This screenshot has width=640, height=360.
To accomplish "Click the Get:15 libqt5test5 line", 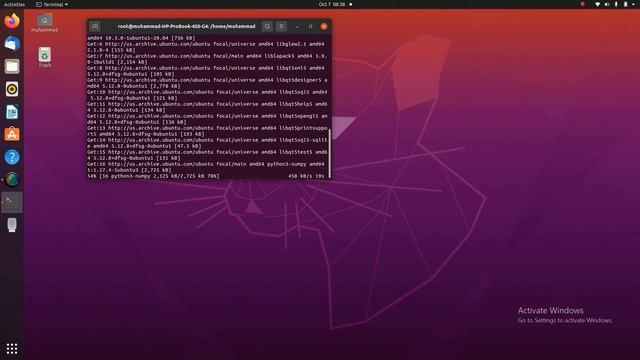I will click(x=207, y=155).
